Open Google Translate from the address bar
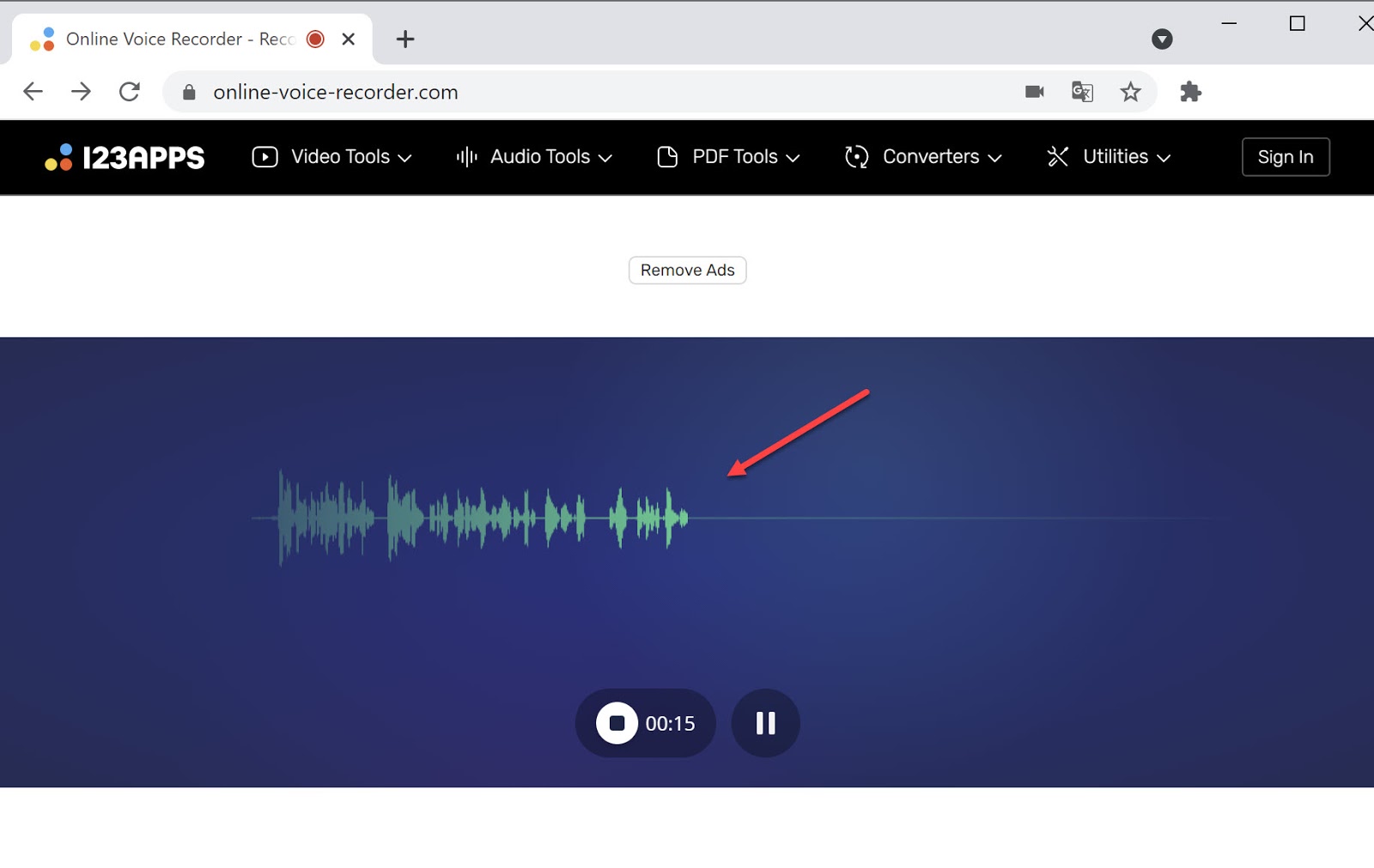1374x868 pixels. pyautogui.click(x=1081, y=91)
